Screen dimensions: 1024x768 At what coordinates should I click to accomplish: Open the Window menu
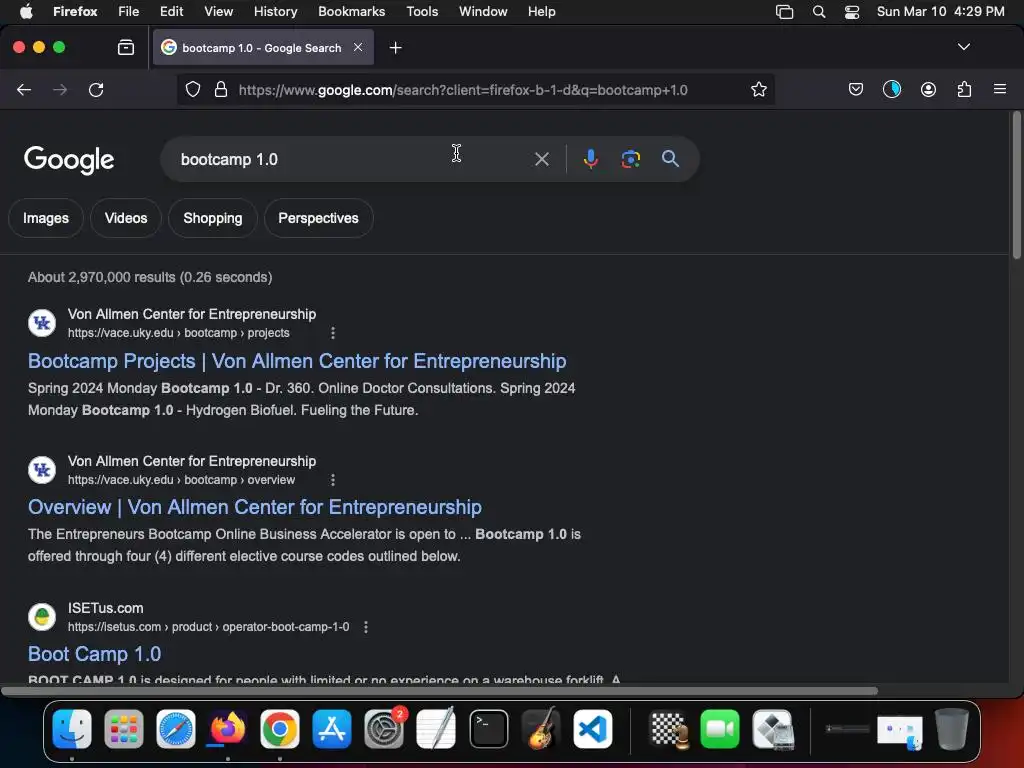click(x=483, y=11)
